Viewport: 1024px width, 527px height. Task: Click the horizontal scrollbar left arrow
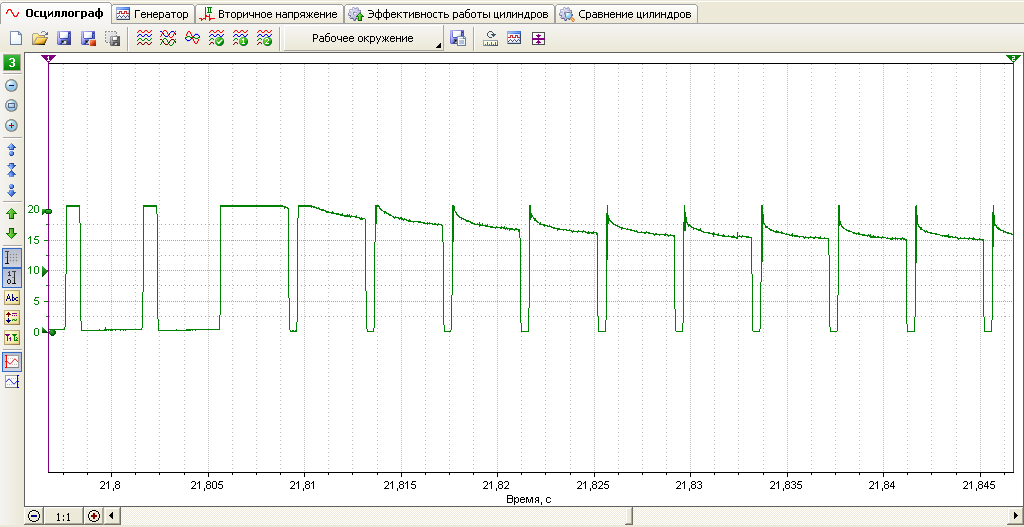111,516
